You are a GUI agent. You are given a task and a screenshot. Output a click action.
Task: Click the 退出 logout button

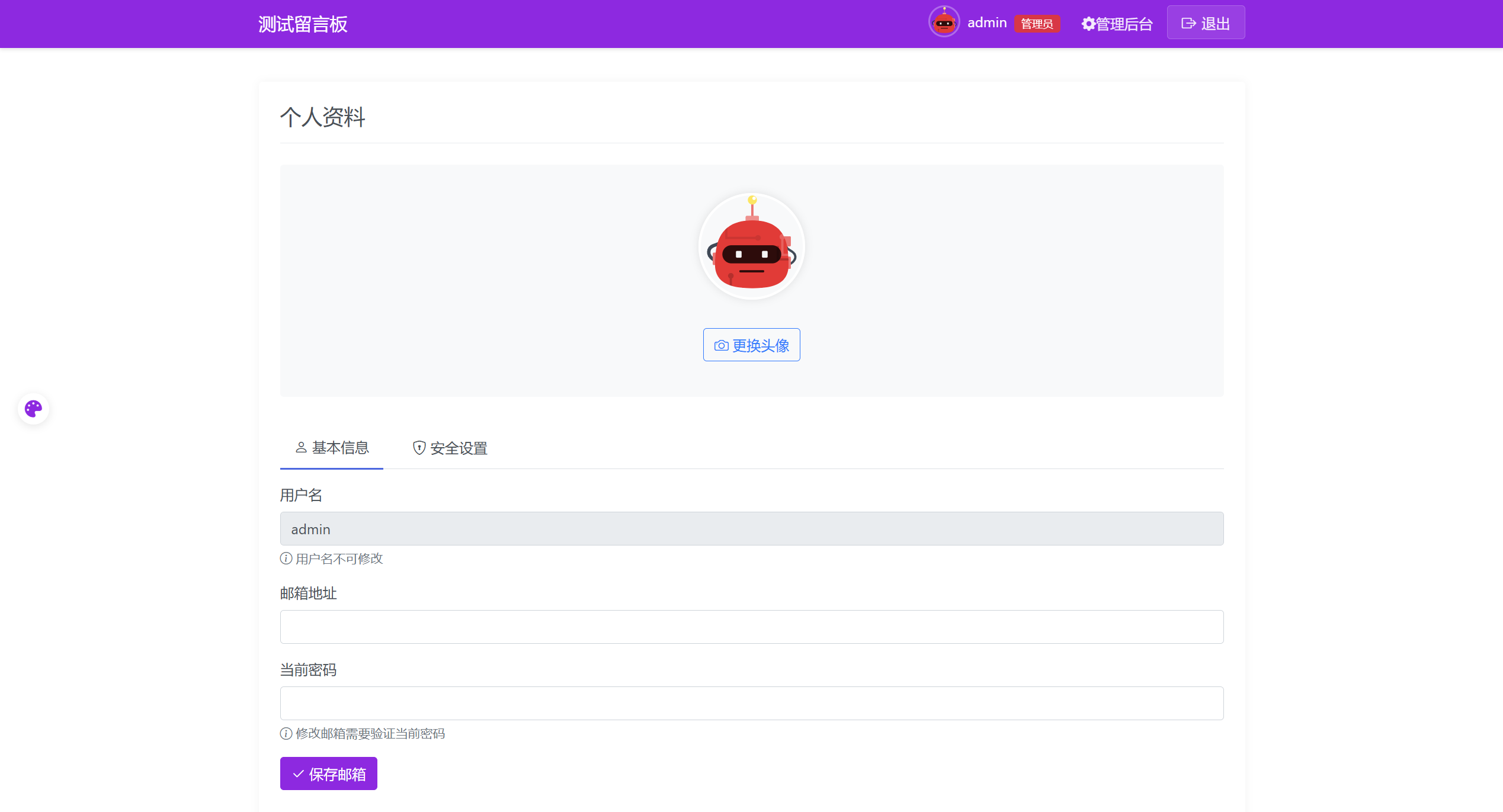tap(1206, 23)
